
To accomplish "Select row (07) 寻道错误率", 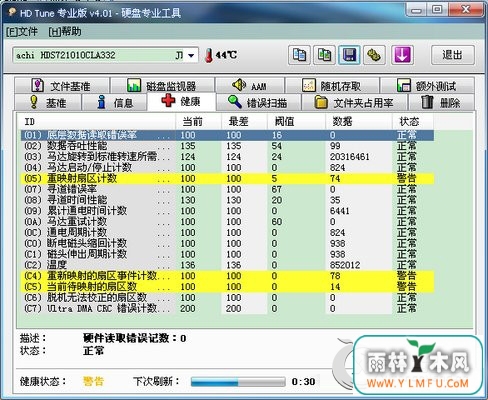I will point(227,189).
